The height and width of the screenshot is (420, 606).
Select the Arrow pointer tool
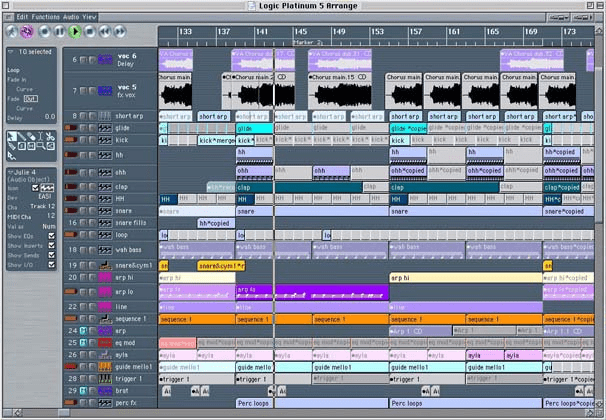(x=12, y=136)
